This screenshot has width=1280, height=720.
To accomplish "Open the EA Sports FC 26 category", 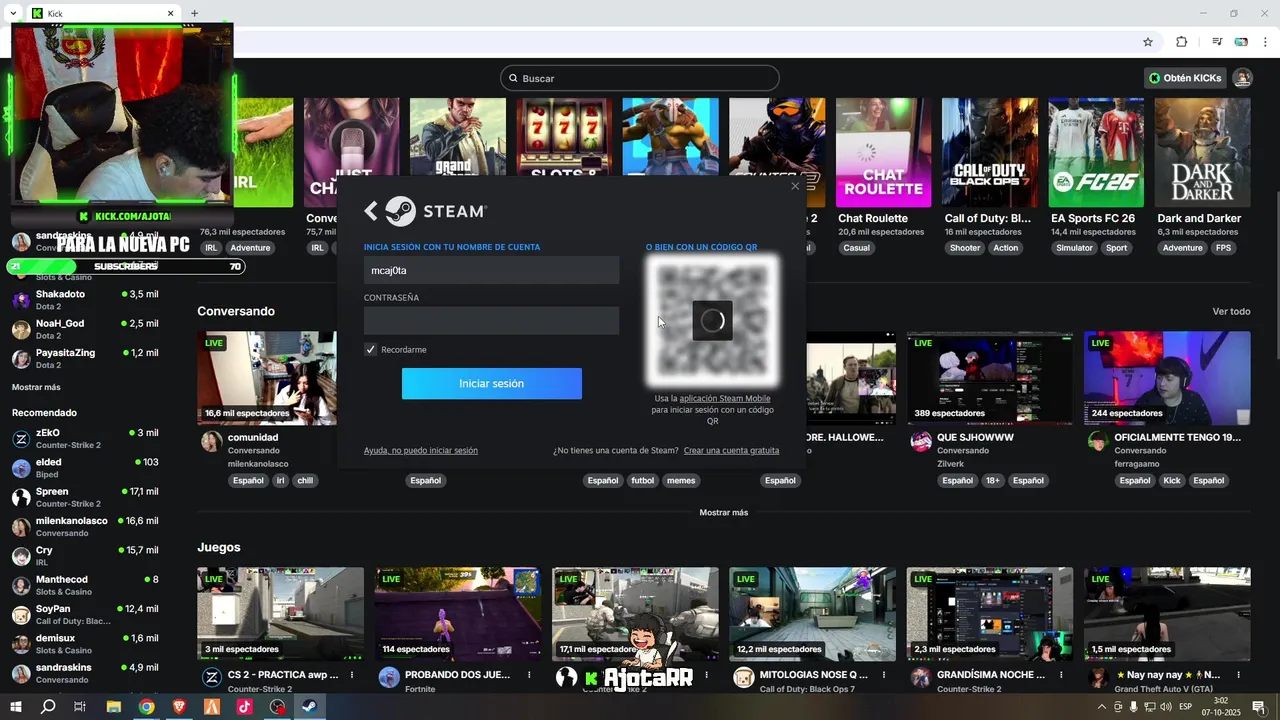I will click(1096, 152).
